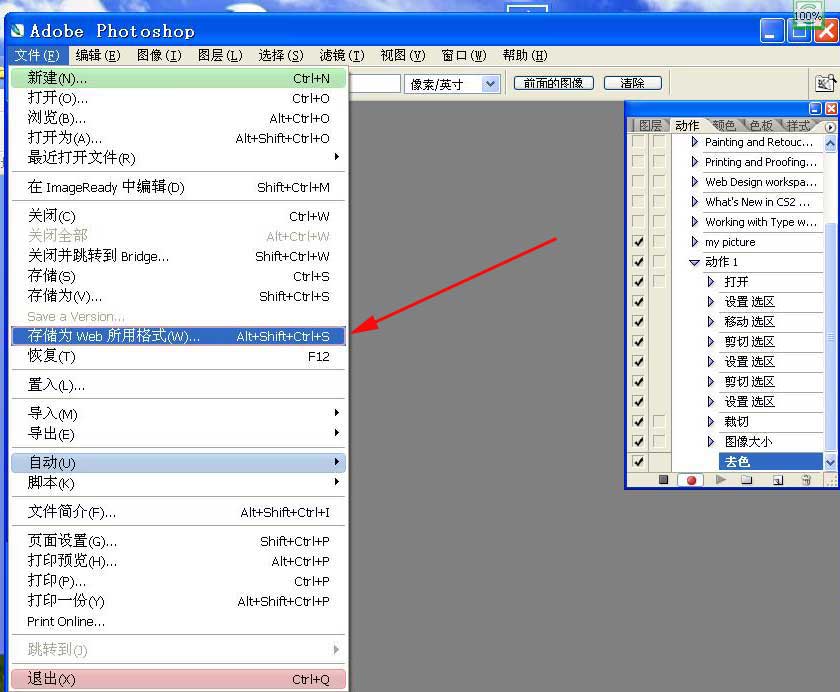840x692 pixels.
Task: Open the 脚本(K) submenu
Action: [x=178, y=483]
